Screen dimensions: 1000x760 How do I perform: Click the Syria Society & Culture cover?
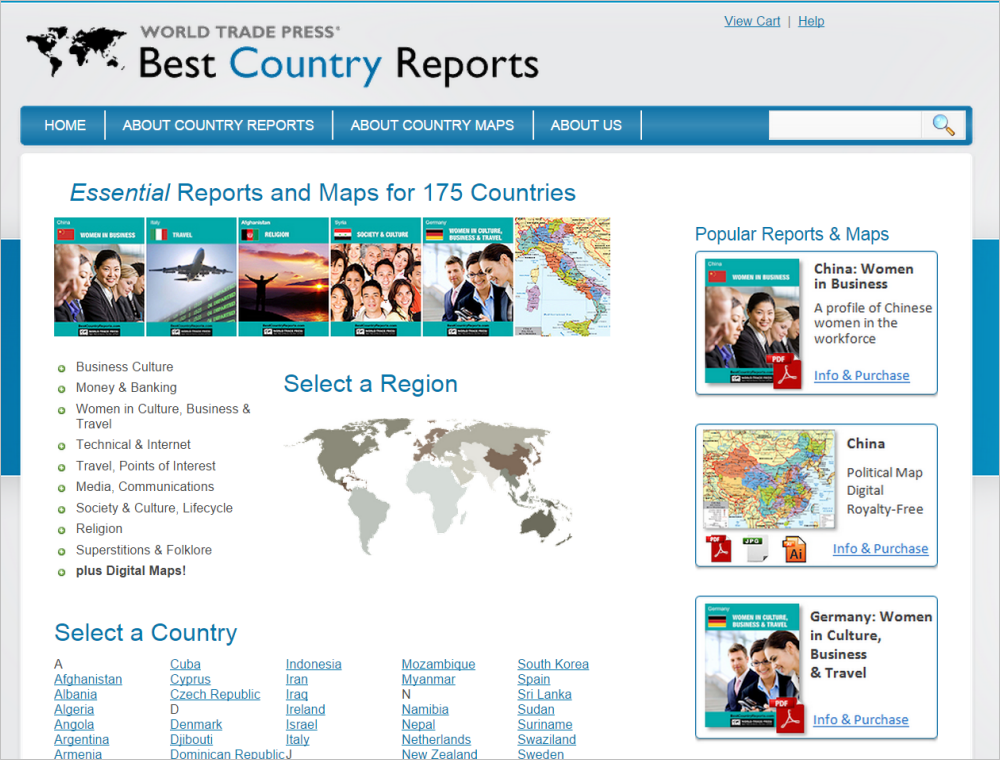click(x=376, y=277)
